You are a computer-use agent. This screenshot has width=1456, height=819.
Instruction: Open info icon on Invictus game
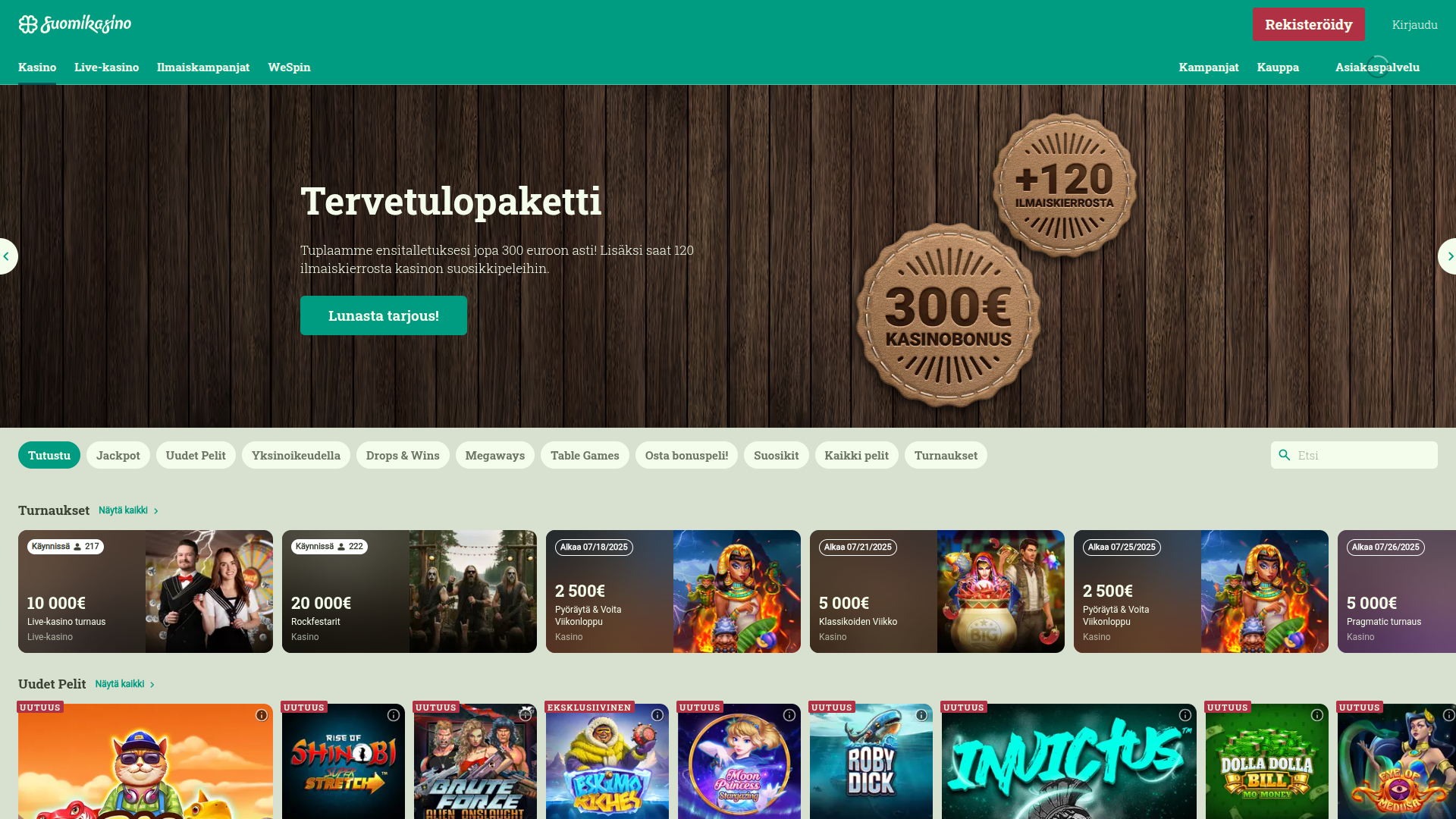click(x=1185, y=715)
